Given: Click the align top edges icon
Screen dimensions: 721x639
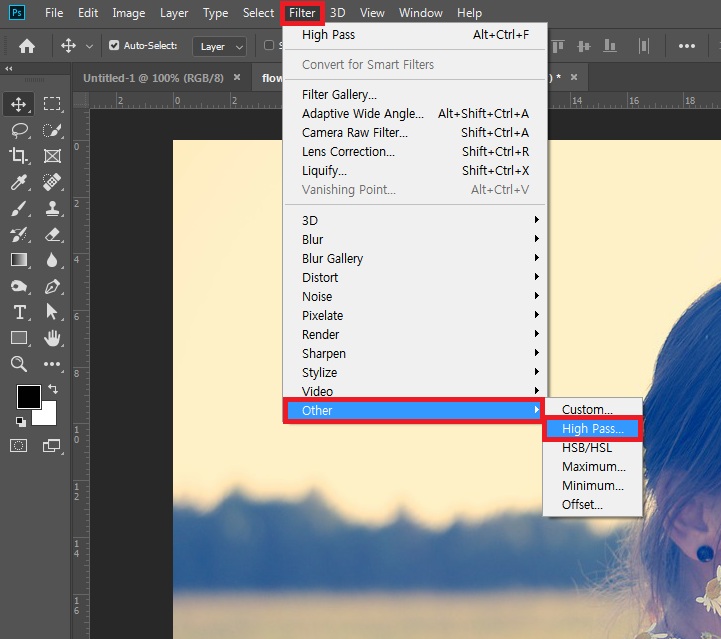Looking at the screenshot, I should tap(558, 46).
